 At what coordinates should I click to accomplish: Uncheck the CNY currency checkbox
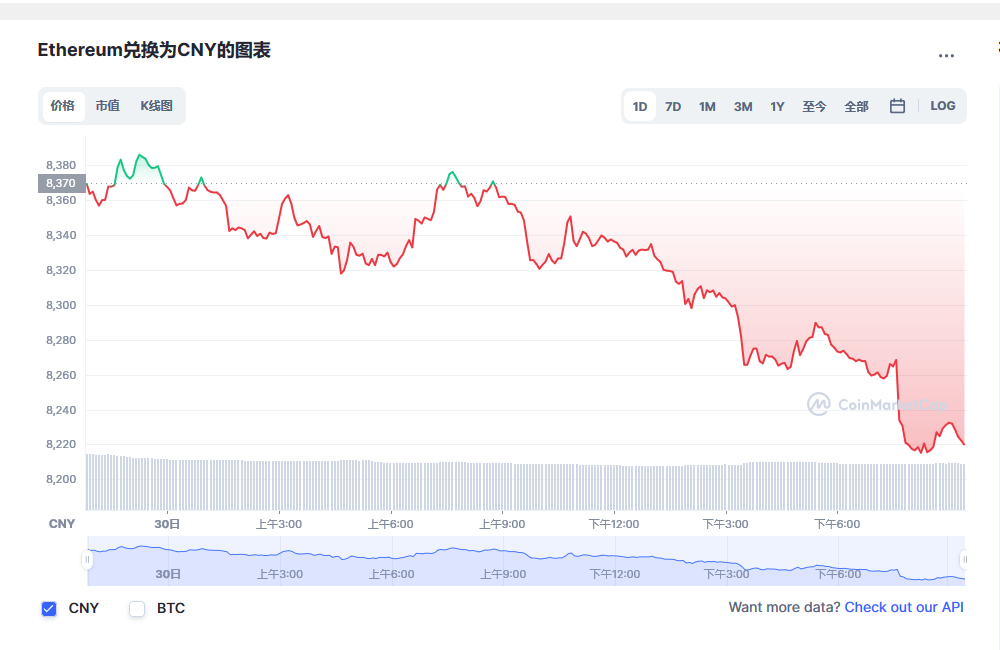pos(49,609)
